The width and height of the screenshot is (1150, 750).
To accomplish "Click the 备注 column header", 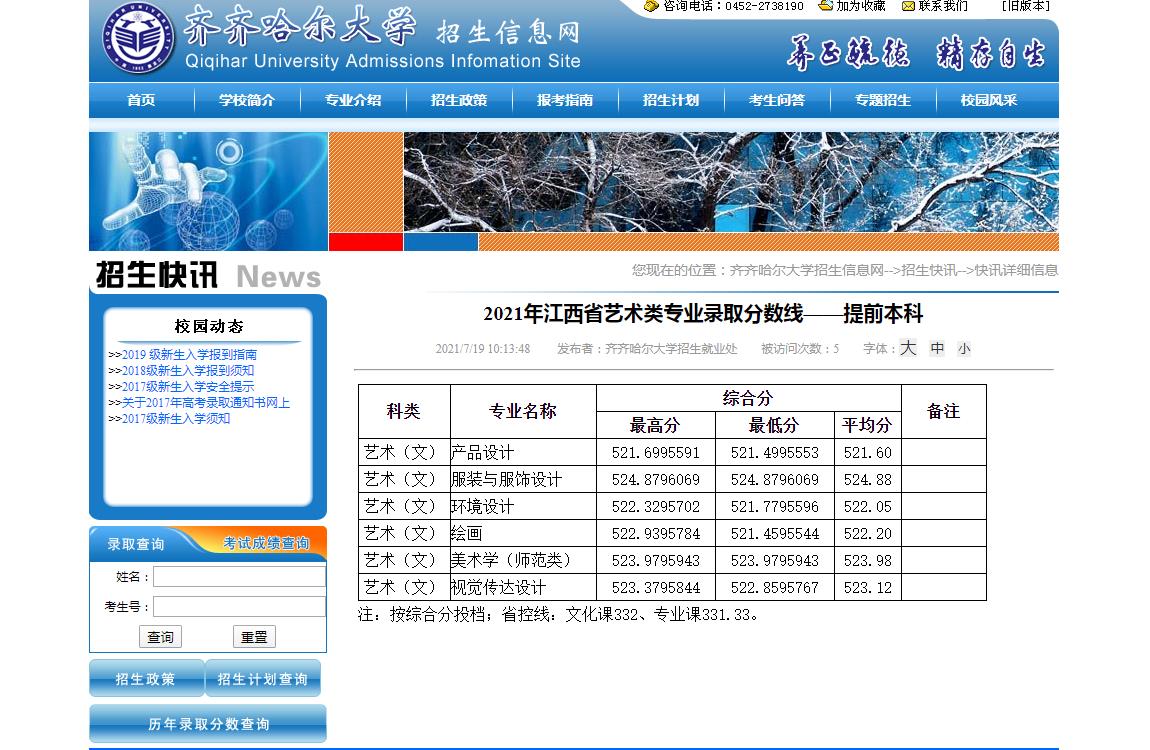I will point(943,411).
